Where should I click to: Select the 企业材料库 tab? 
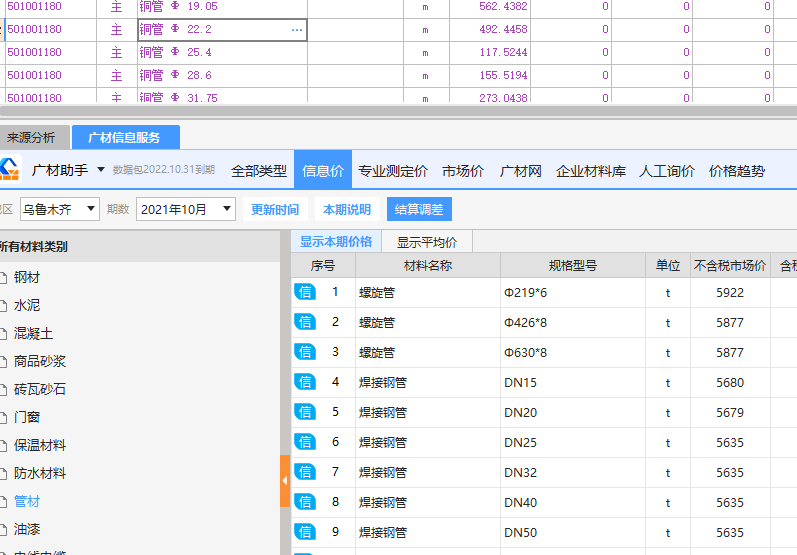tap(591, 171)
